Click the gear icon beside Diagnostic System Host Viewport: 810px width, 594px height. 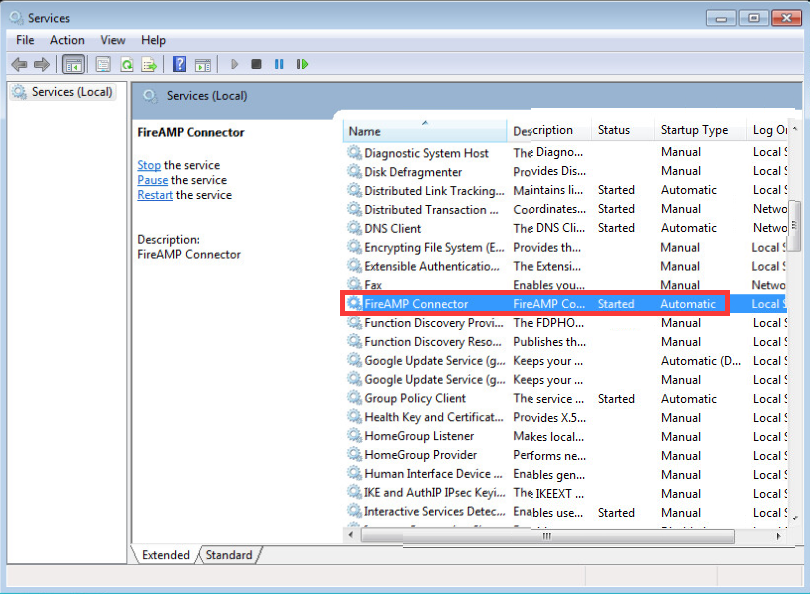tap(354, 152)
